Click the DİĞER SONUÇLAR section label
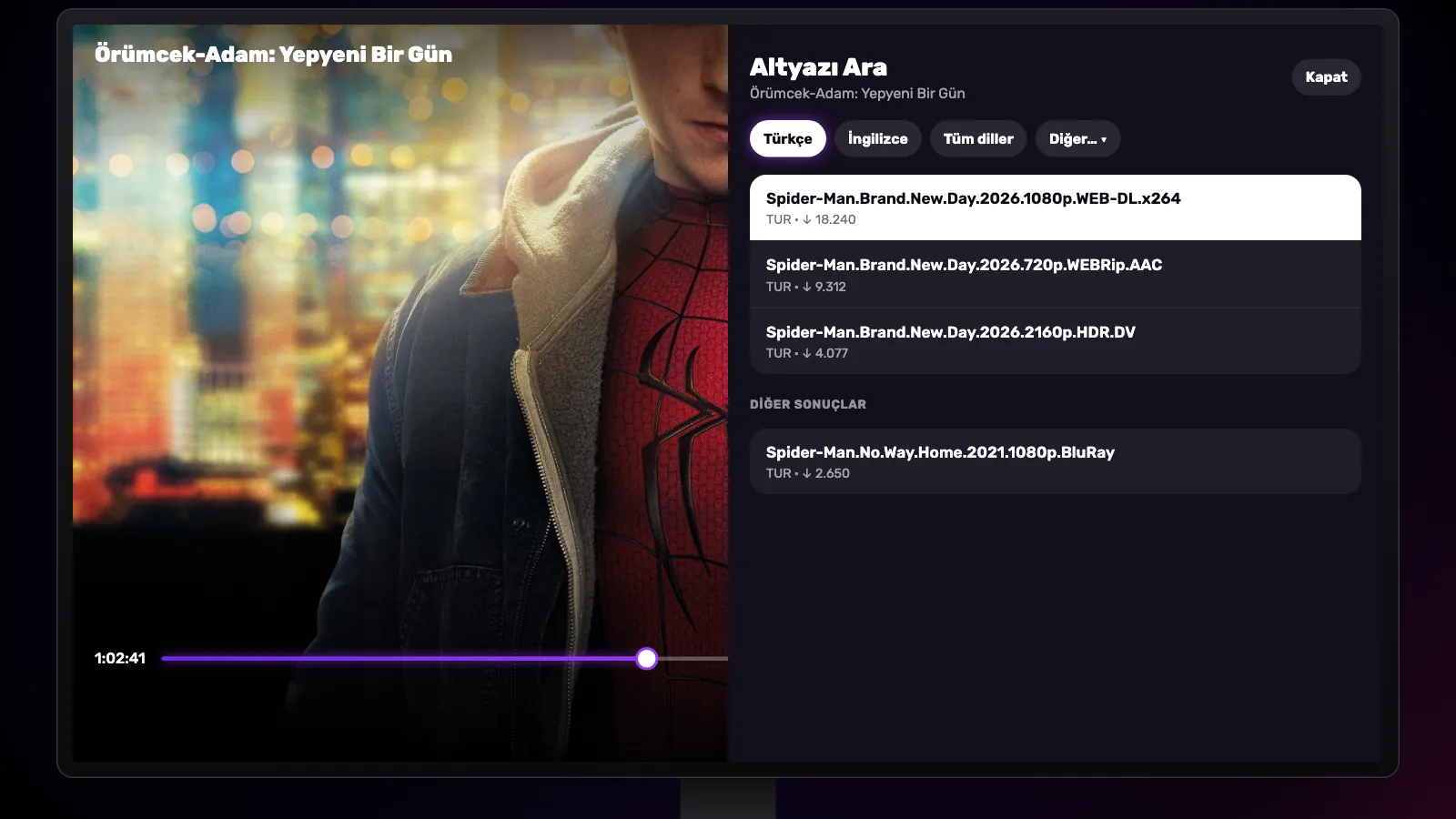This screenshot has width=1456, height=819. [808, 404]
